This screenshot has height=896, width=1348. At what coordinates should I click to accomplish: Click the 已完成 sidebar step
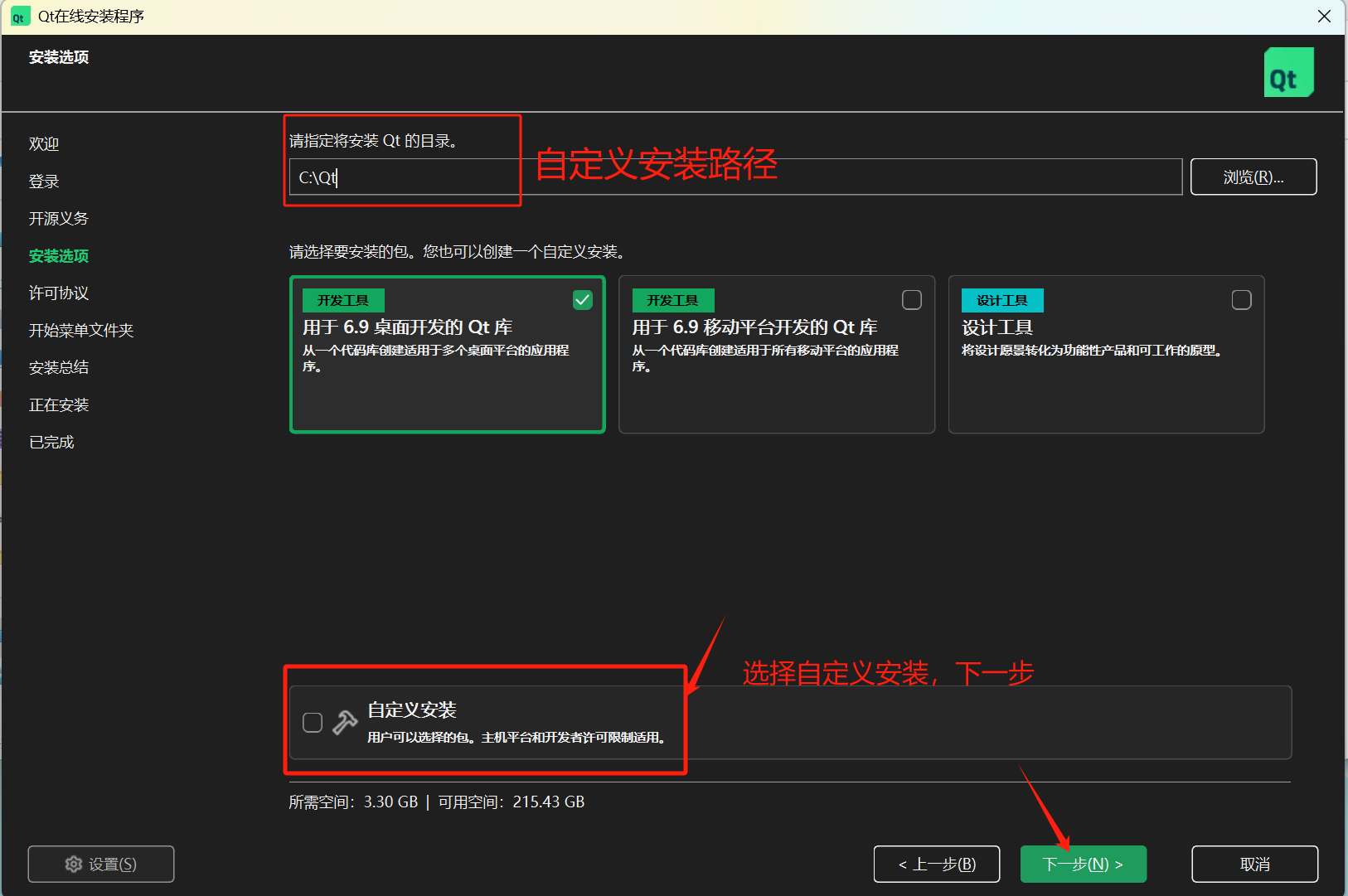(51, 442)
